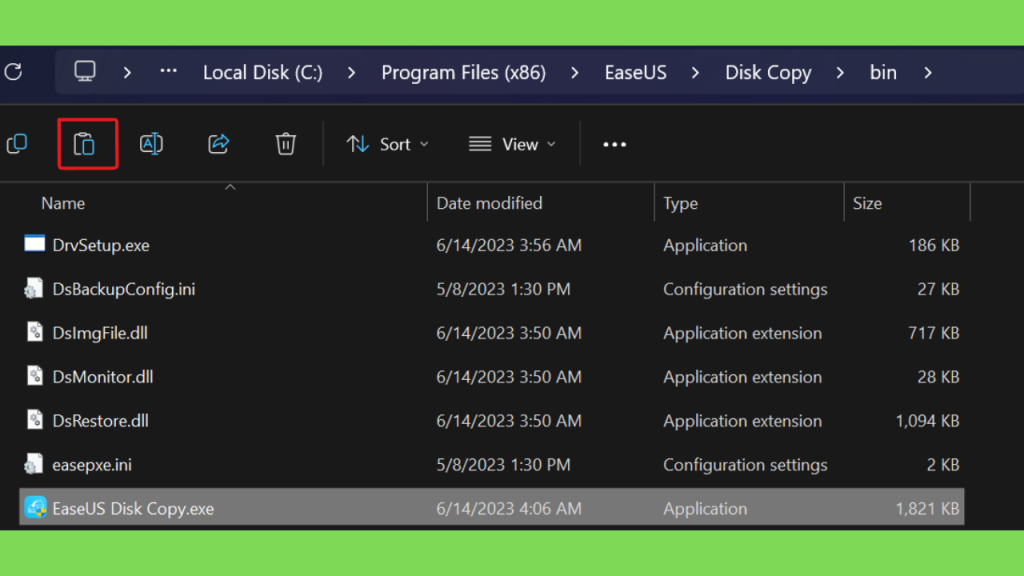
Task: Select DsMonitor.dll in the list
Action: 103,376
